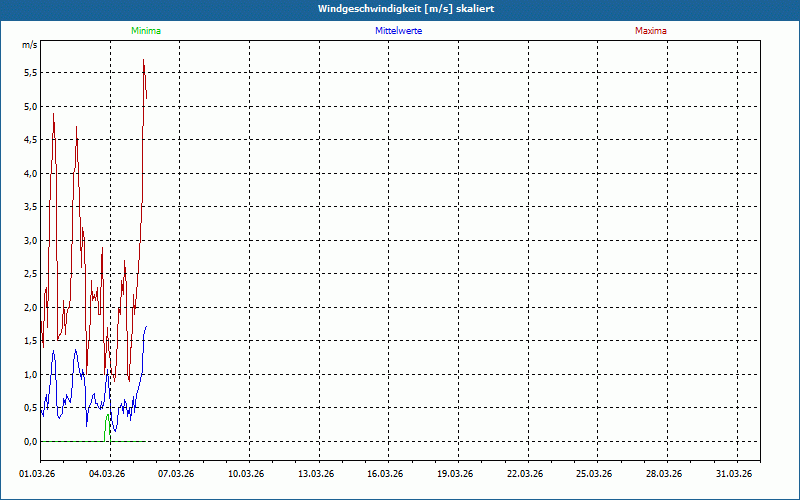Click the Minima legend label
Screen dimensions: 800x500
(146, 31)
